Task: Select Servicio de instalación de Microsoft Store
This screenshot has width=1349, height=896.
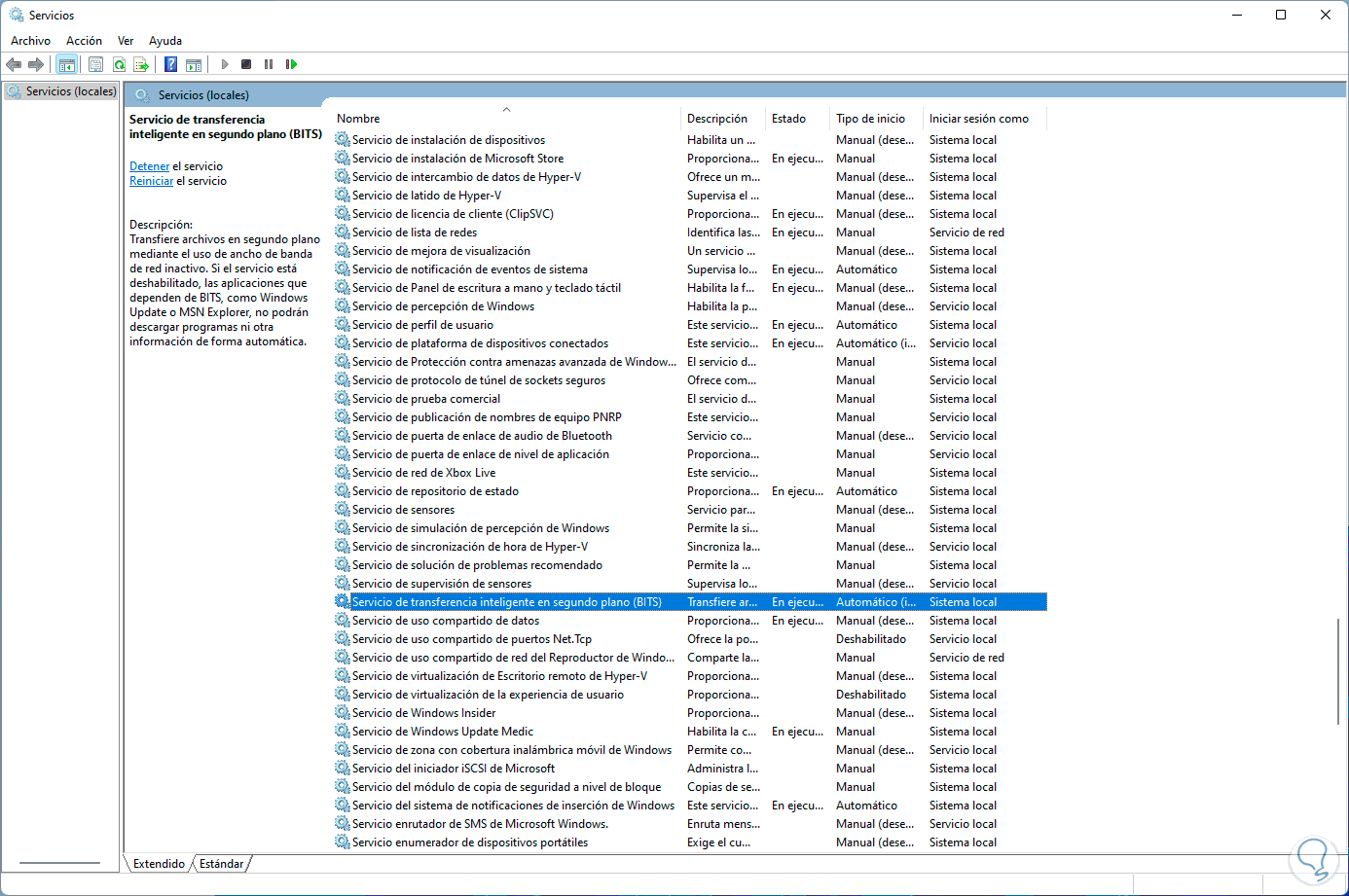Action: coord(690,159)
